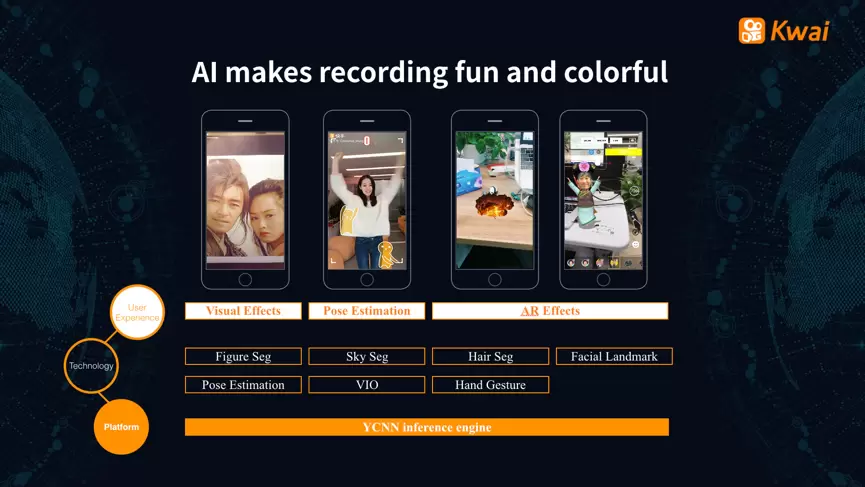Click the third phone's AR fire scene
This screenshot has height=487, width=865.
pyautogui.click(x=494, y=200)
